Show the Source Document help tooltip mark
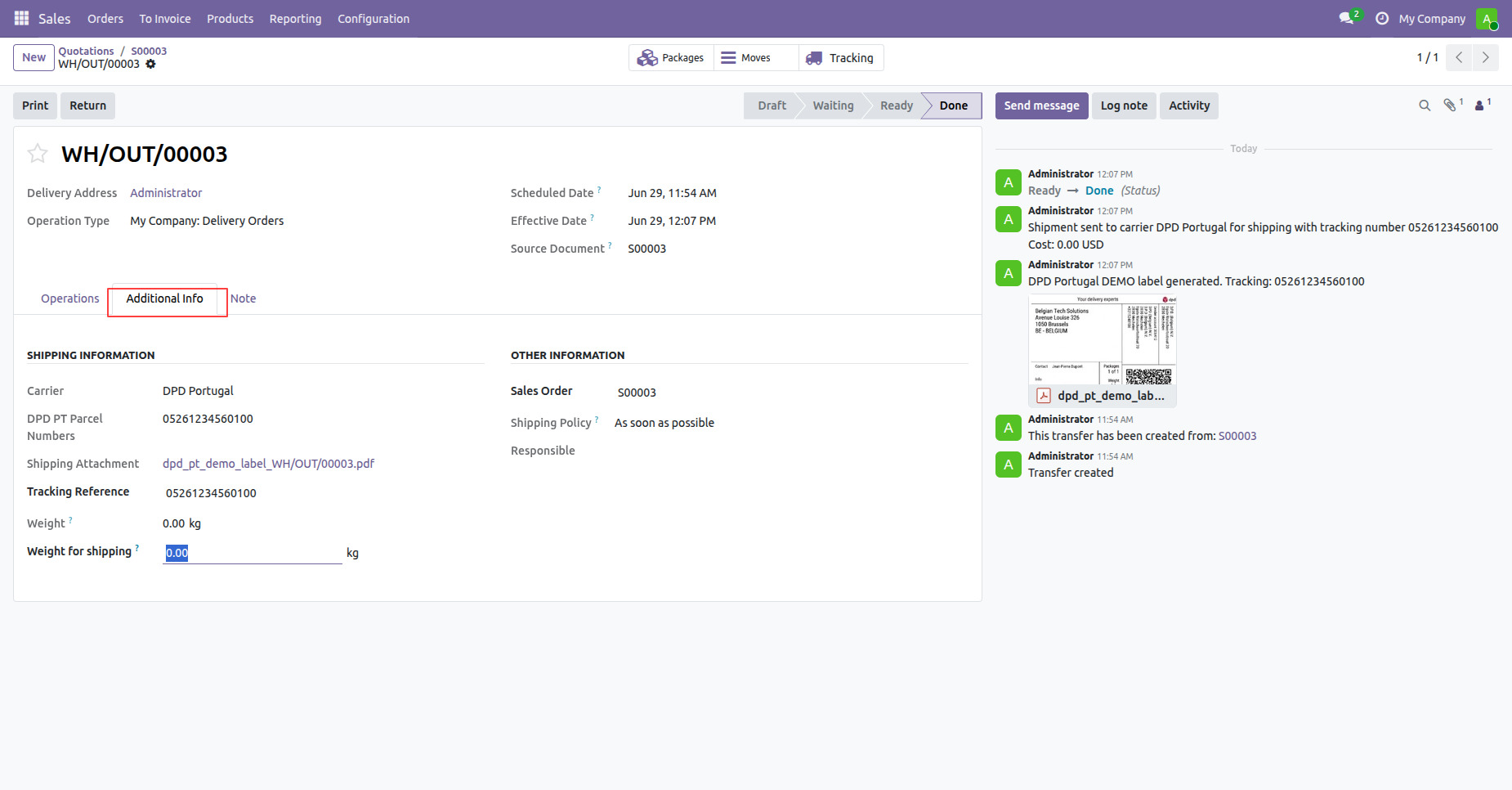 610,245
